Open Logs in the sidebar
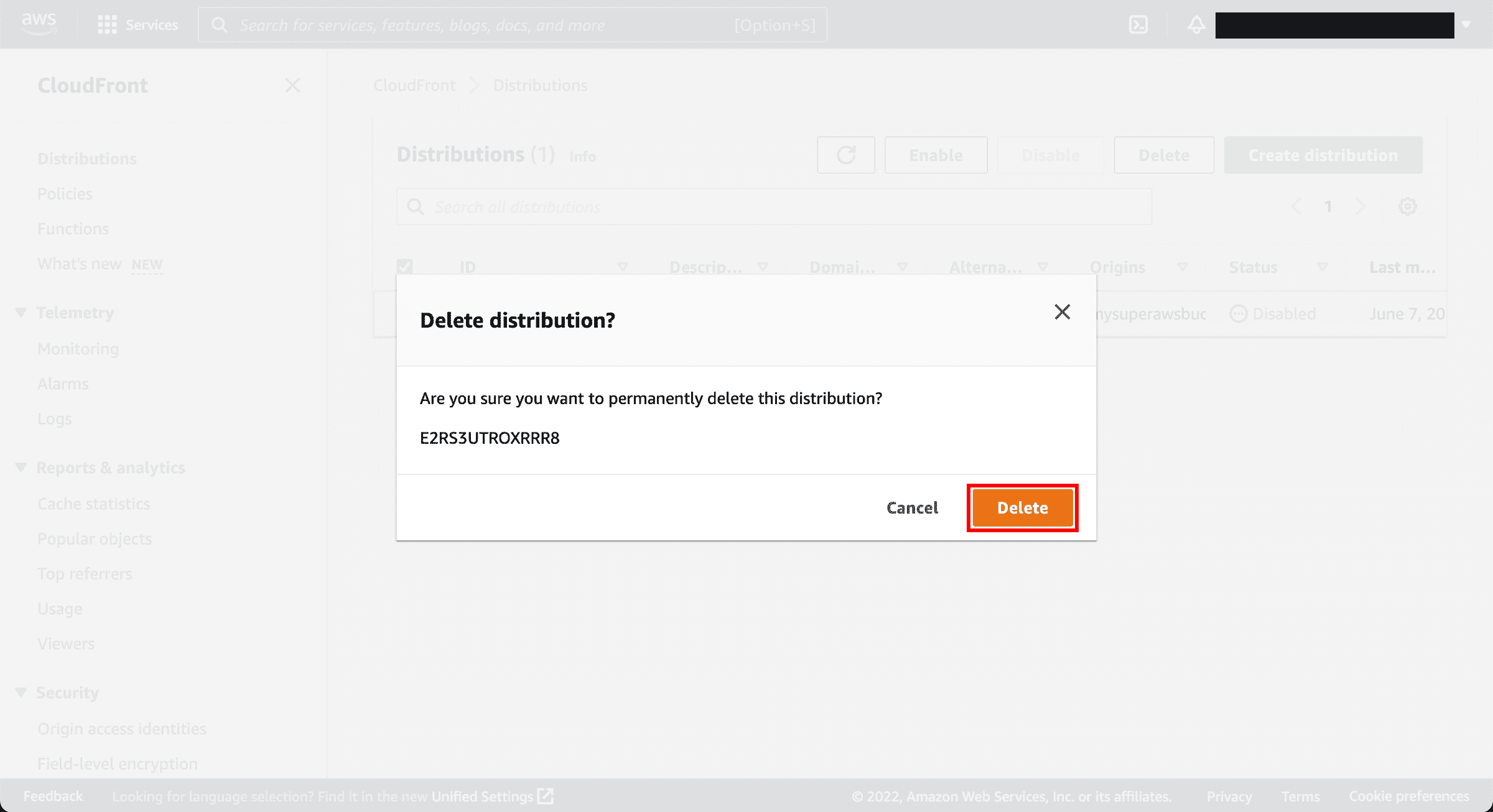1493x812 pixels. 55,419
